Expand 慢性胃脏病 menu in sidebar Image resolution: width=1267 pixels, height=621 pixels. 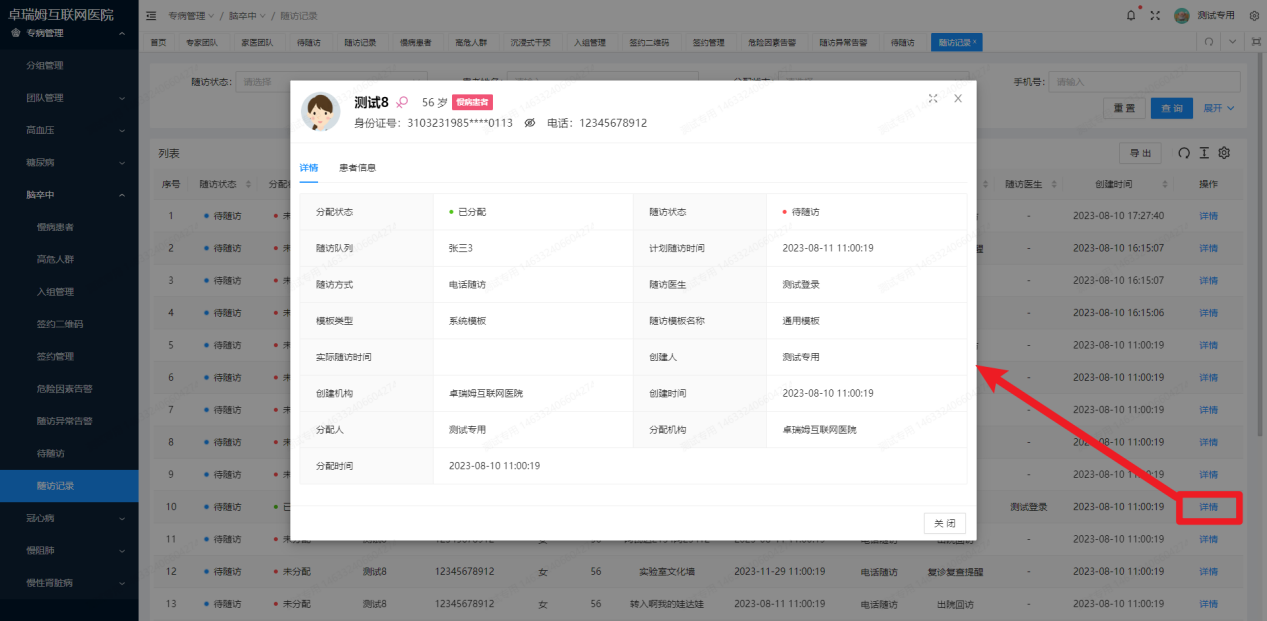(x=69, y=582)
